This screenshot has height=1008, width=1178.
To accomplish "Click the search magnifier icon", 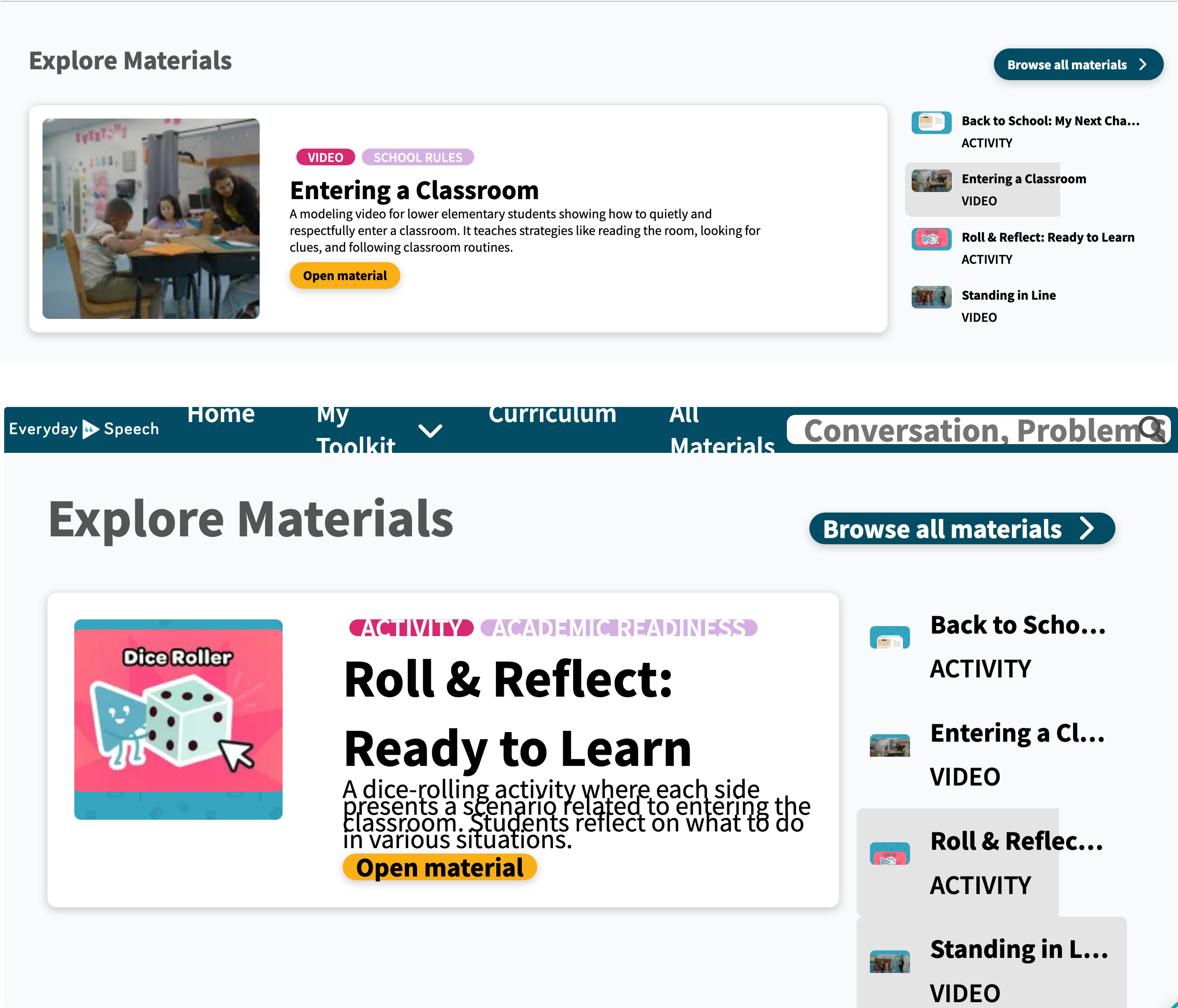I will coord(1151,429).
